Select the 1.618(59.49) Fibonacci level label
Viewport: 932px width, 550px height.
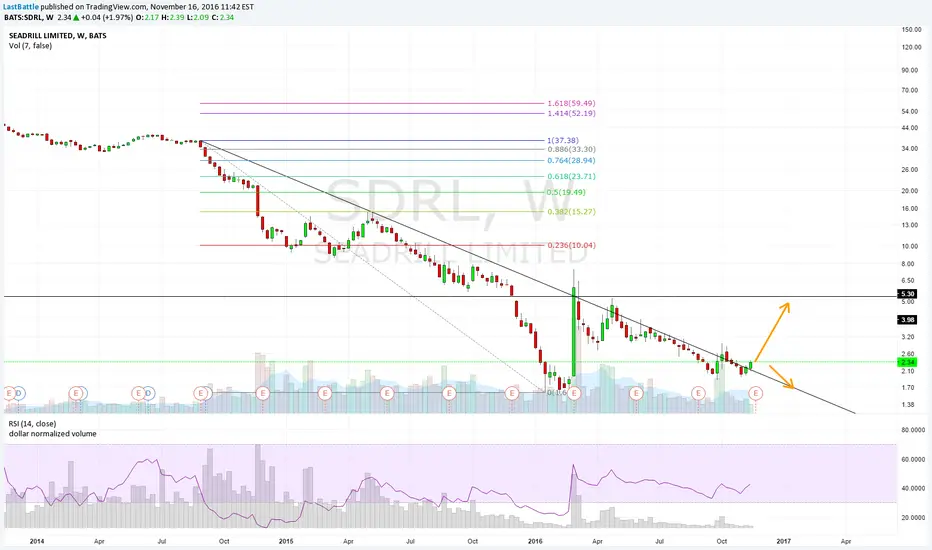click(x=571, y=103)
